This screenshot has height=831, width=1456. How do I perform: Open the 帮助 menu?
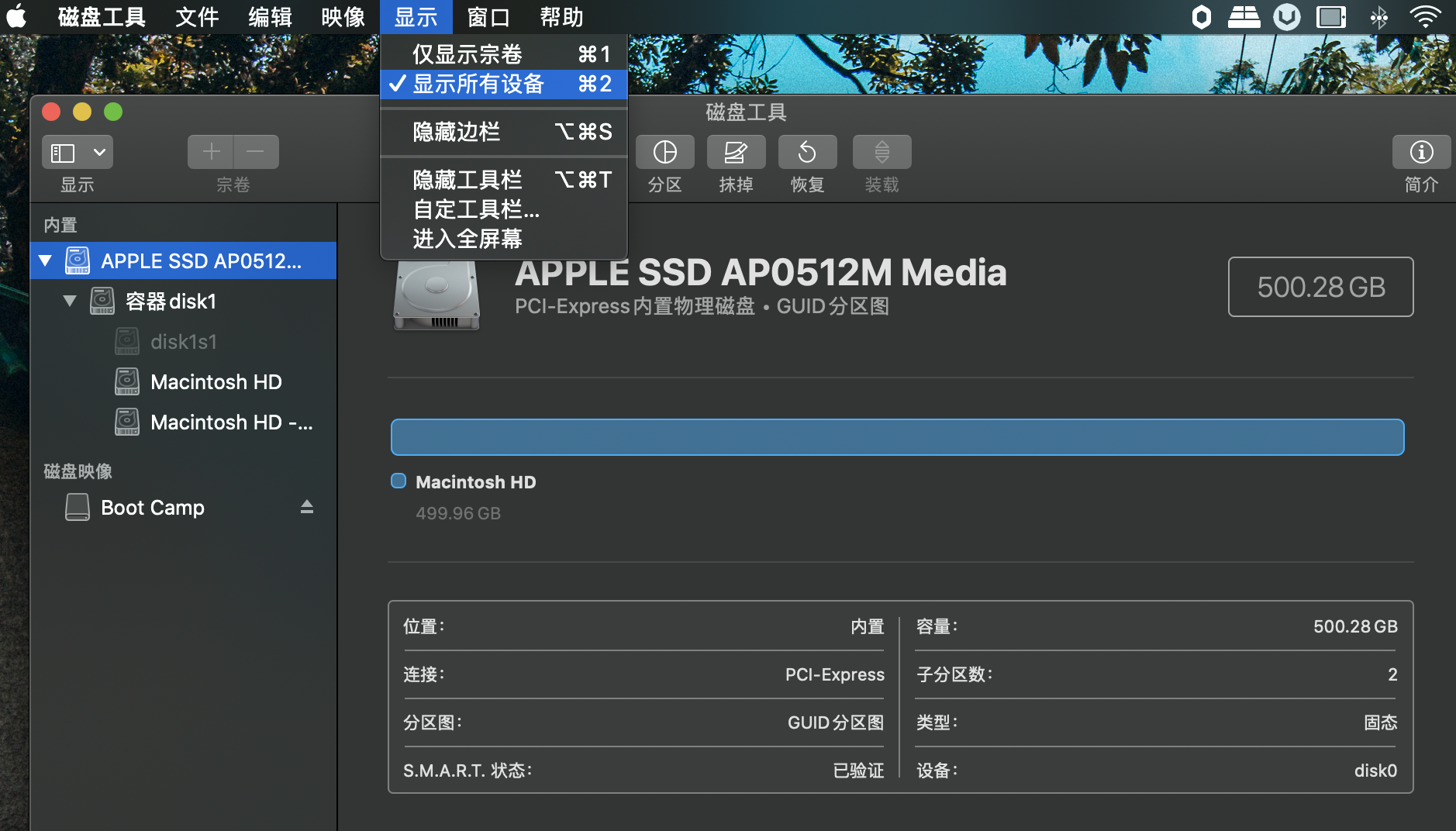tap(561, 16)
